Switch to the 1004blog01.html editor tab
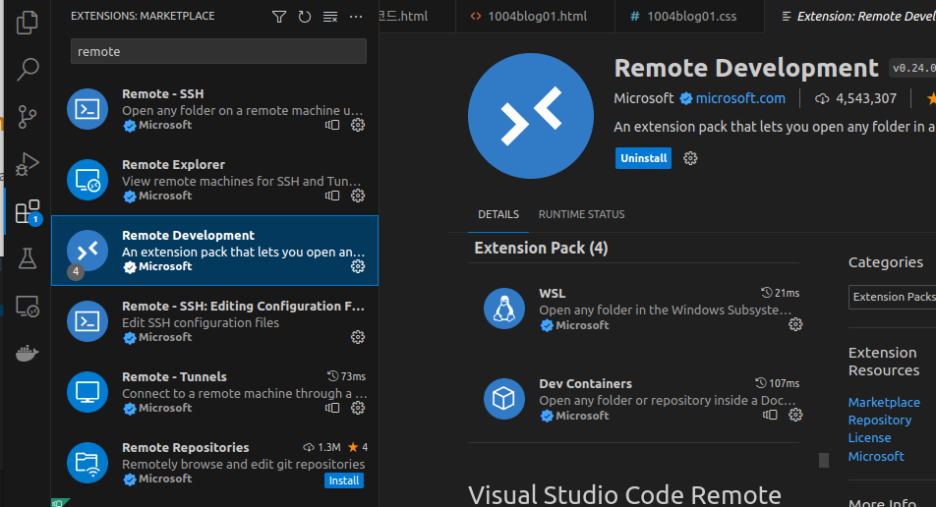The image size is (936, 507). (535, 16)
